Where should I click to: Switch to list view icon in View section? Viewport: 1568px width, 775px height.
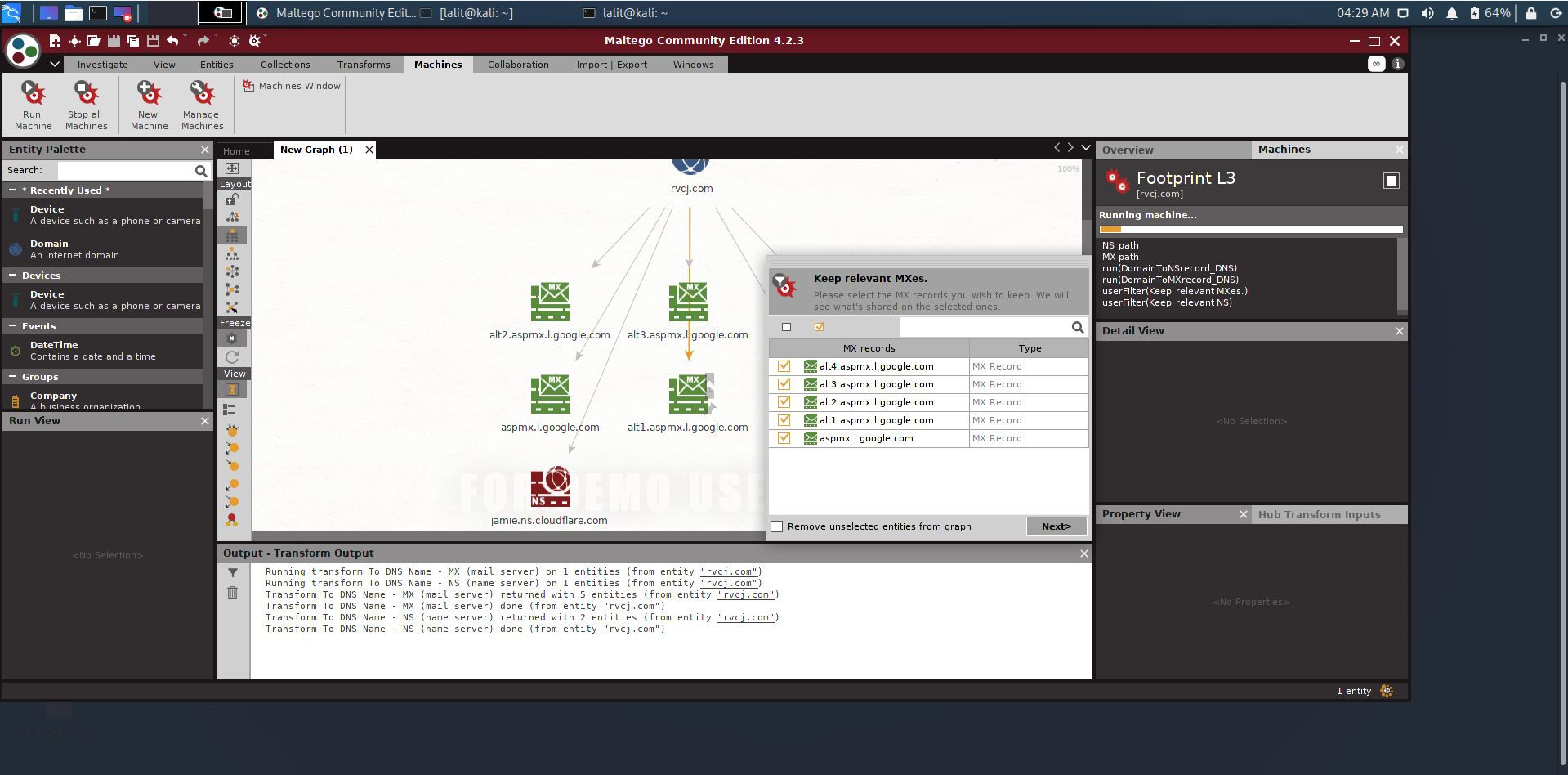point(230,409)
